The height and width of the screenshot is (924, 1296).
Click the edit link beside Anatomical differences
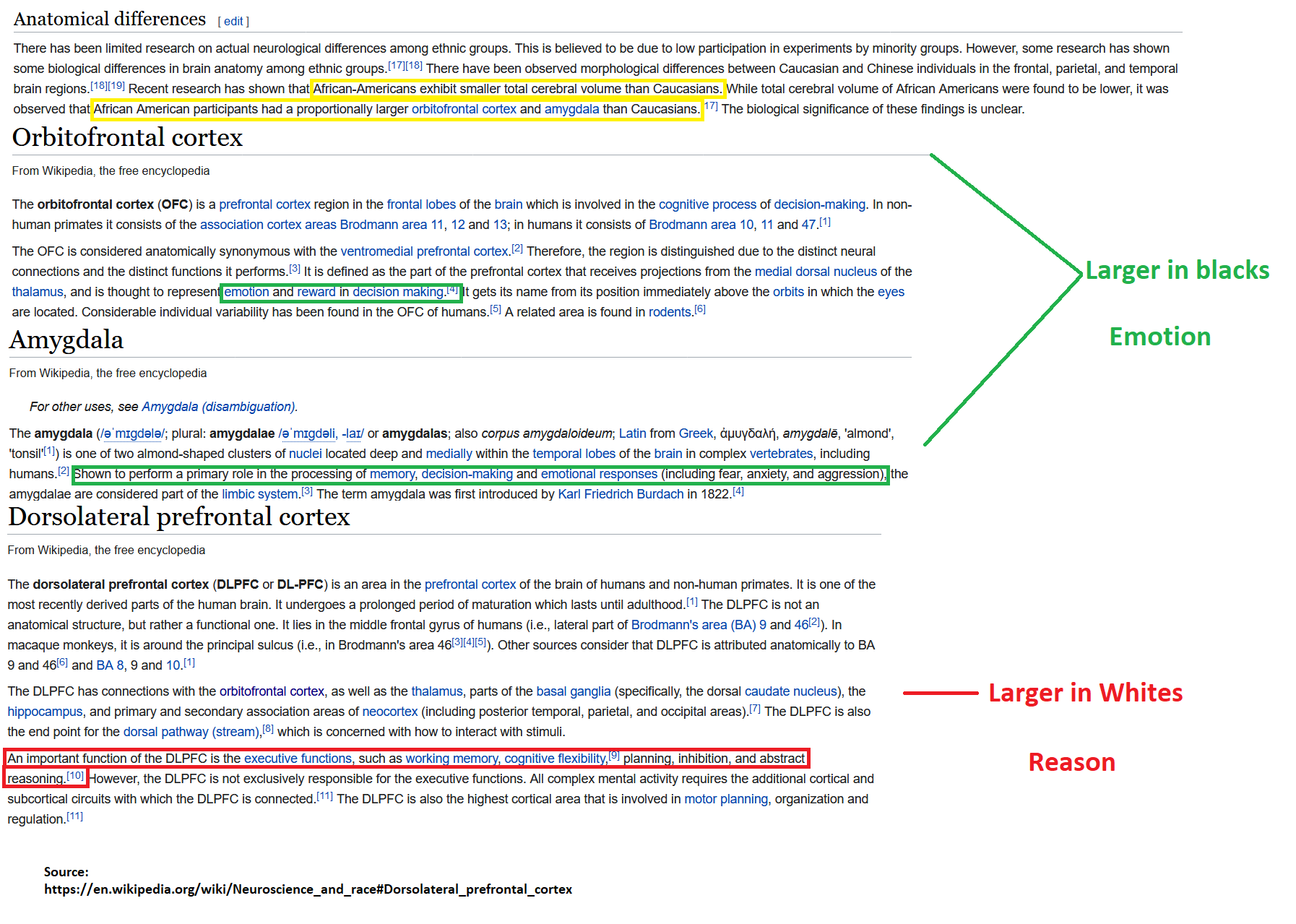coord(233,22)
